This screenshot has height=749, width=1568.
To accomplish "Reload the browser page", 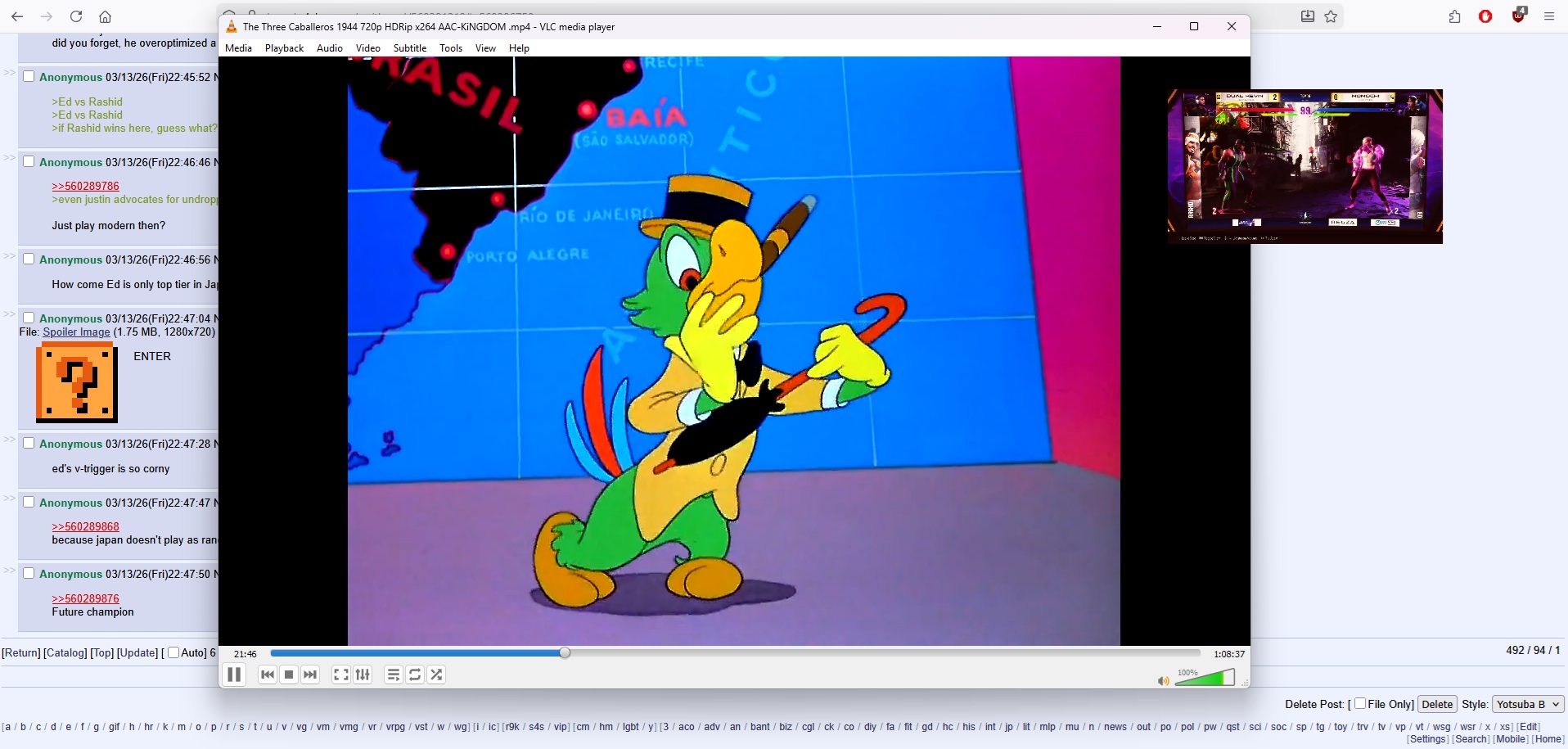I will [76, 16].
